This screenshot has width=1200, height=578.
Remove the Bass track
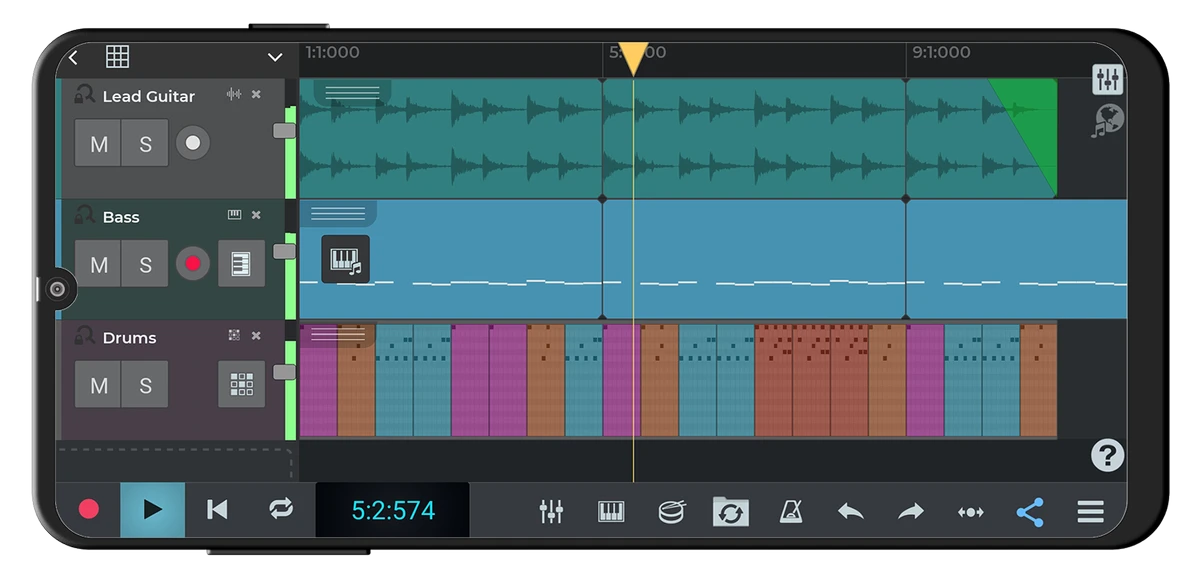256,215
